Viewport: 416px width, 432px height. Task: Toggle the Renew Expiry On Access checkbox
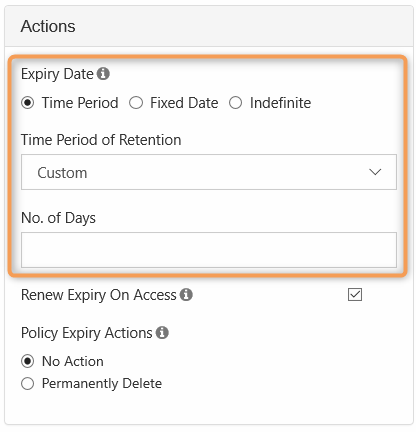coord(355,295)
